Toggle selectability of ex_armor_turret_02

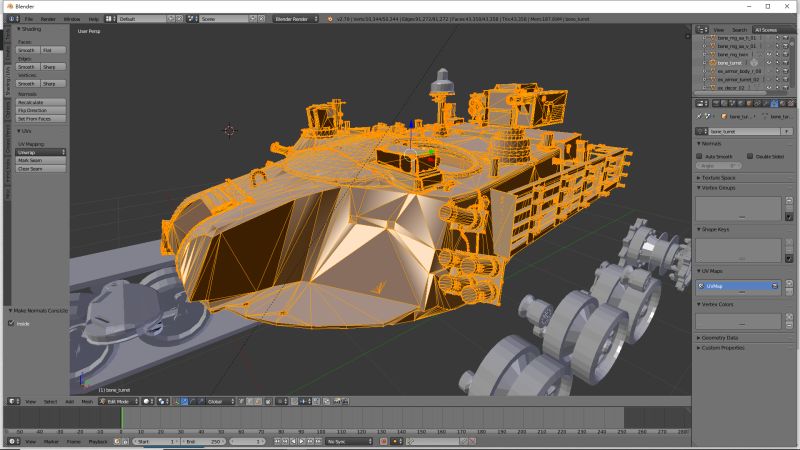point(777,80)
